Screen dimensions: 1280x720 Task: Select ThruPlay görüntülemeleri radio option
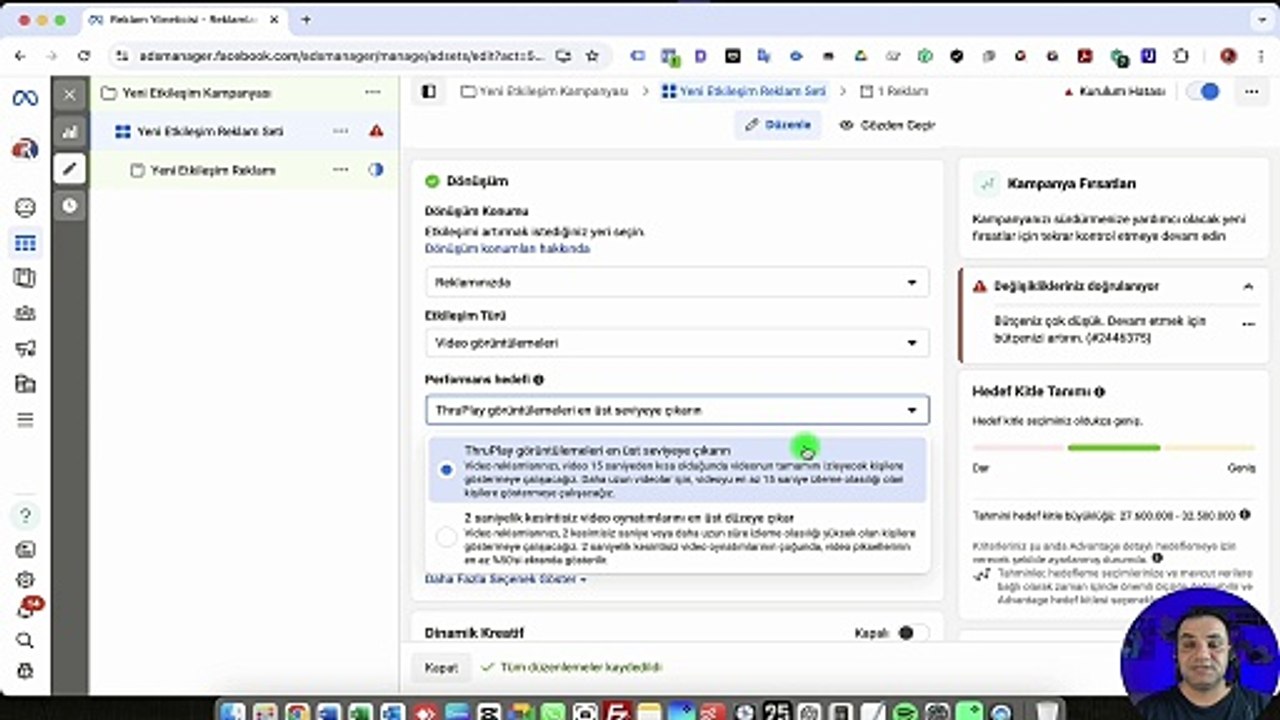tap(446, 469)
